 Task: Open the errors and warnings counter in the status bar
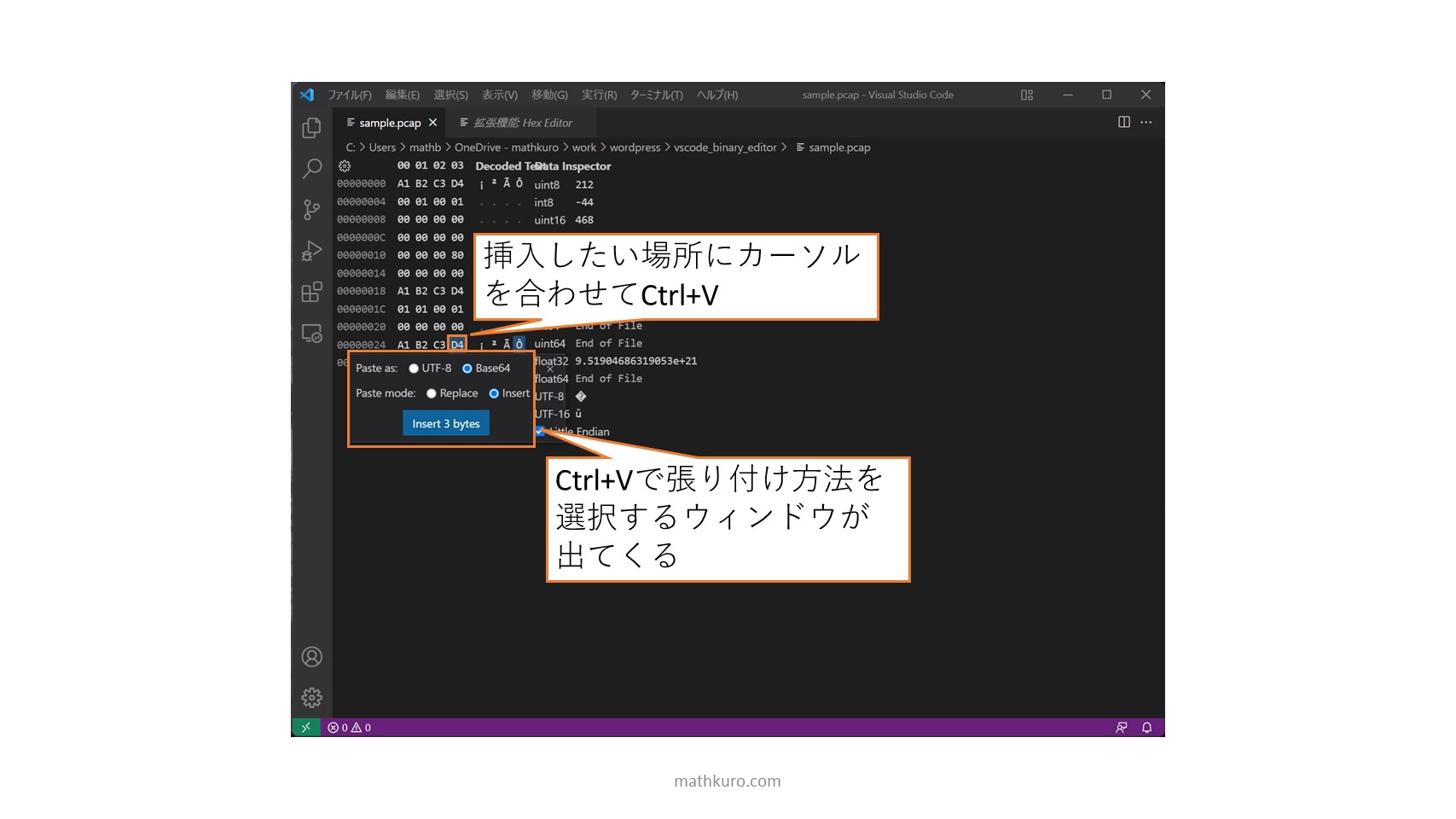(350, 728)
